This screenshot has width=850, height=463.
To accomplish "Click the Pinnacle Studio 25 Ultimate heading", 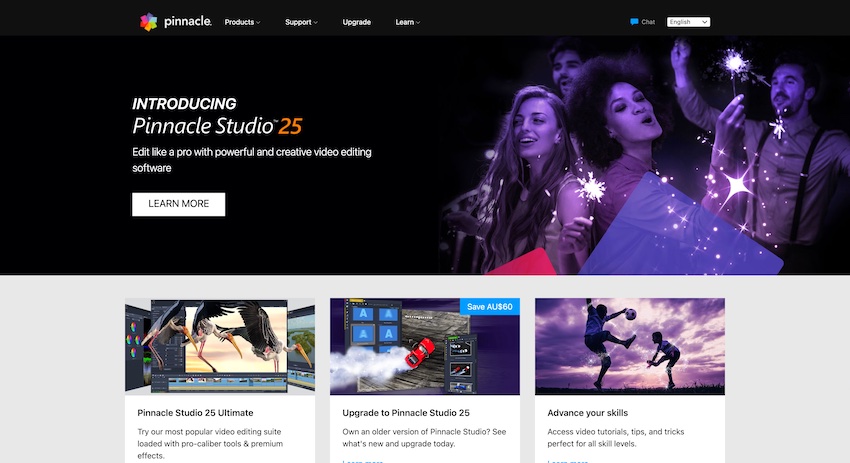I will point(195,413).
